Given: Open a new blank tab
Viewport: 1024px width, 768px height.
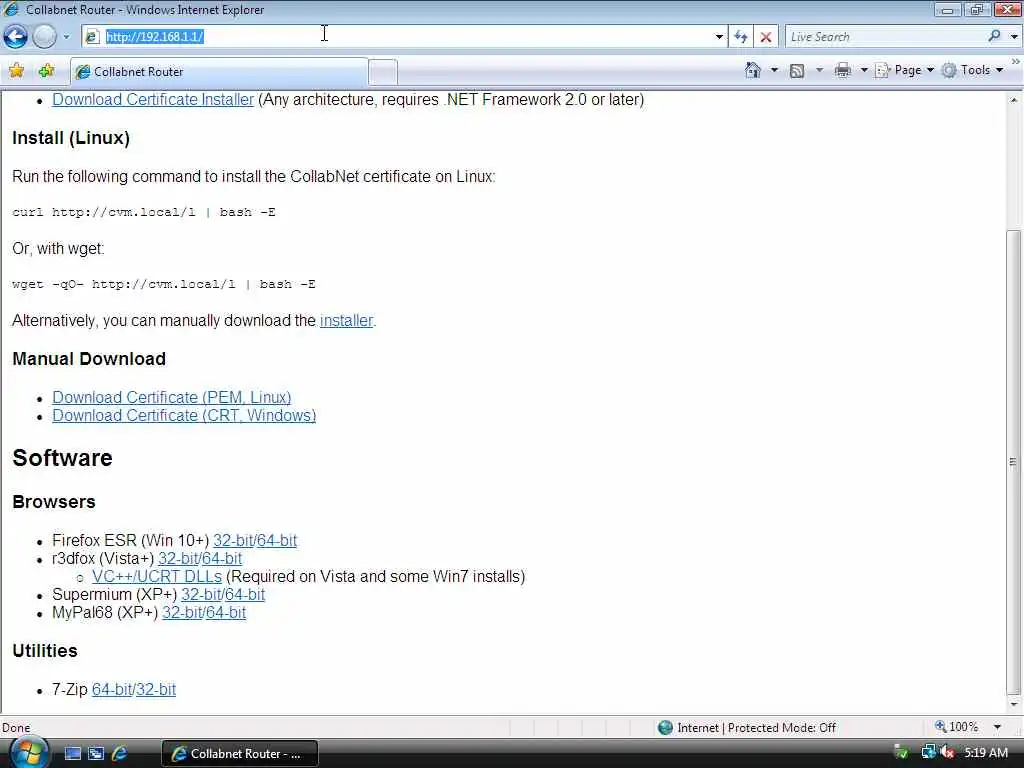Looking at the screenshot, I should [x=383, y=72].
